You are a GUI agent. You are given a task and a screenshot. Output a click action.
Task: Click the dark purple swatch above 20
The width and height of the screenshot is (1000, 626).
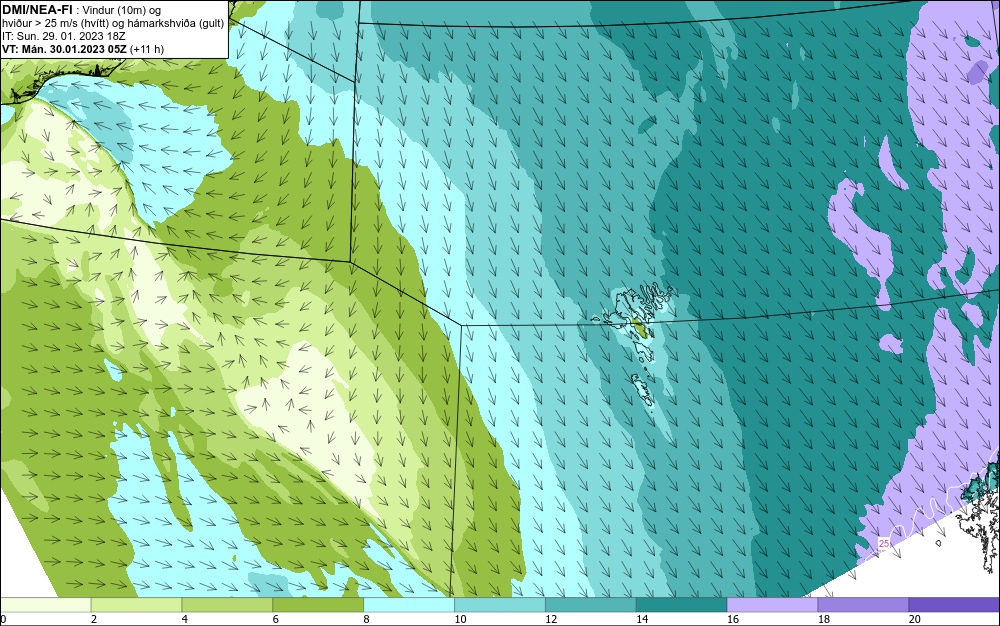click(x=954, y=605)
